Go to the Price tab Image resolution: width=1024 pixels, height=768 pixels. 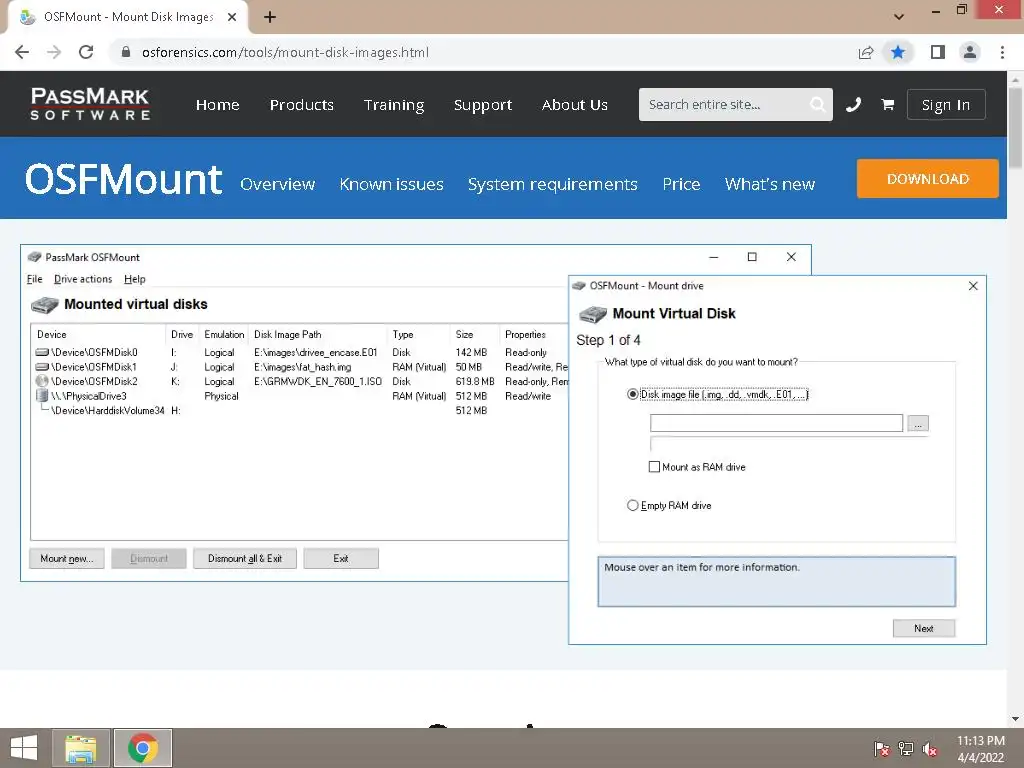tap(681, 184)
